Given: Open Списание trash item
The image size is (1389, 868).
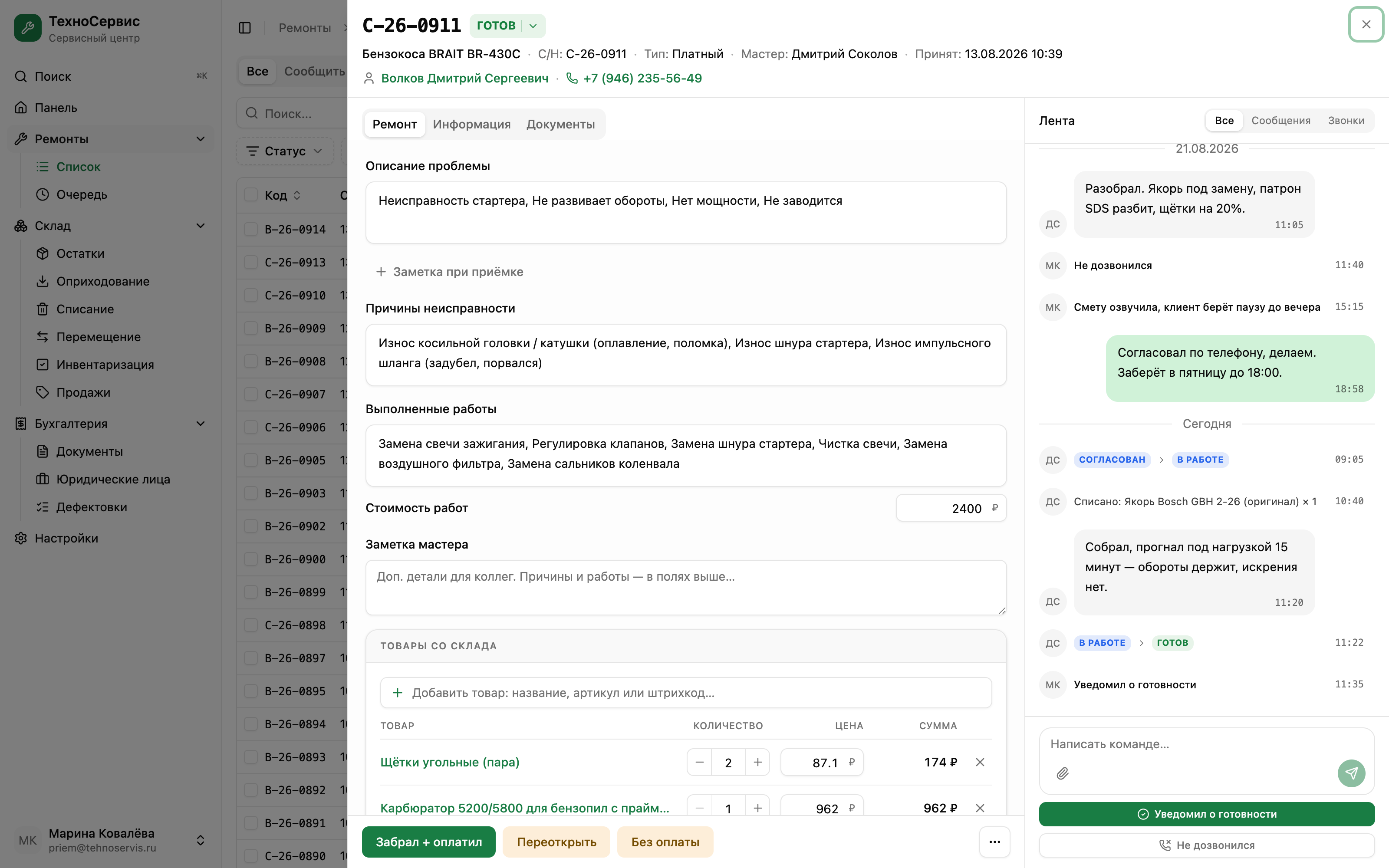Looking at the screenshot, I should coord(122,309).
